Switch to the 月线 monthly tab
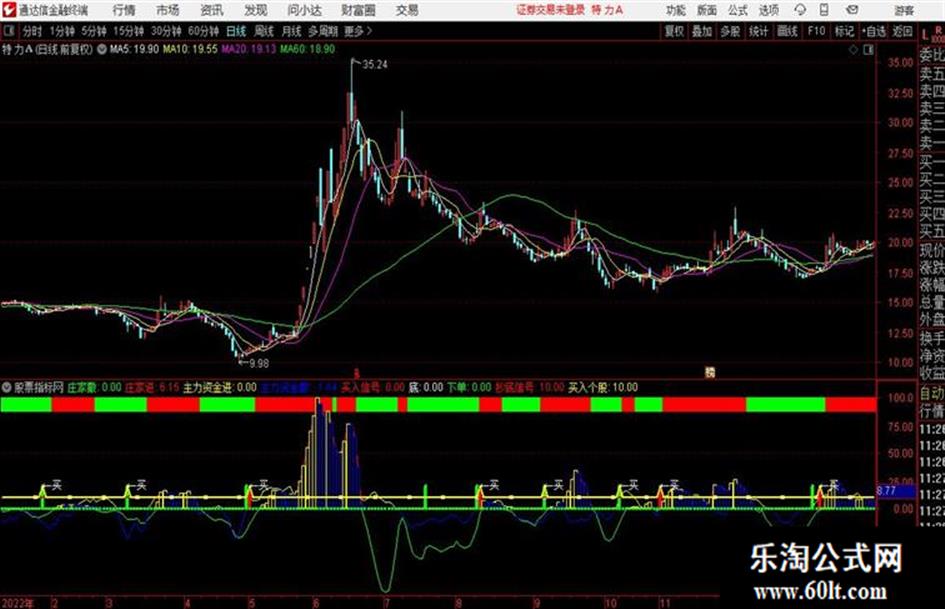Screen dimensions: 945x609 (292, 31)
